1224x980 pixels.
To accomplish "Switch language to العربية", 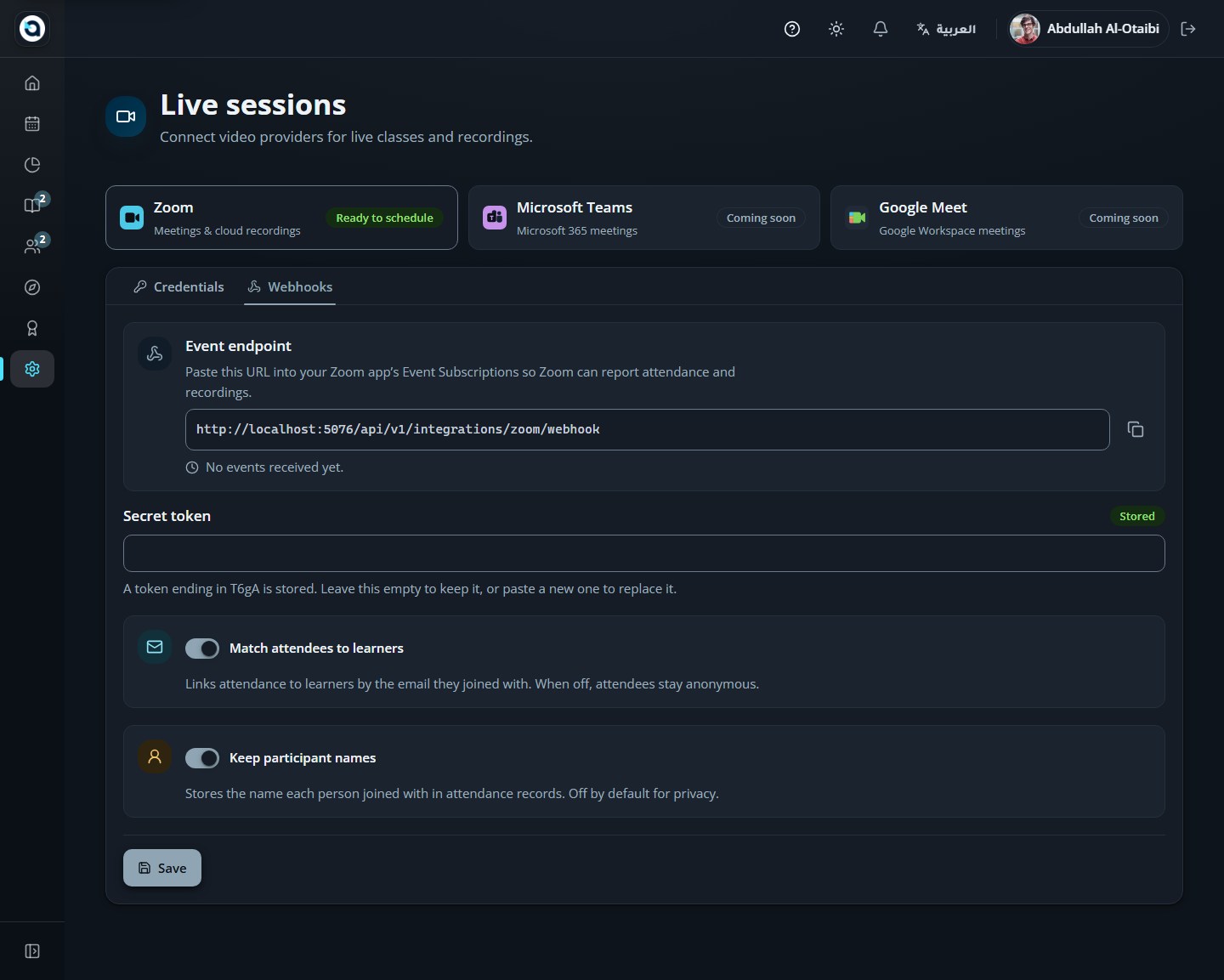I will point(946,29).
